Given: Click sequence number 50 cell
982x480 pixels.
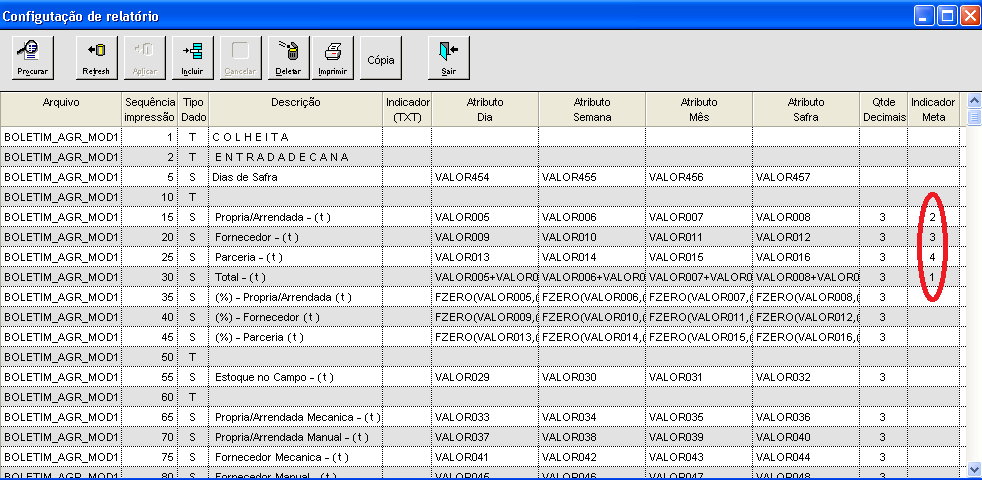Looking at the screenshot, I should click(x=150, y=357).
